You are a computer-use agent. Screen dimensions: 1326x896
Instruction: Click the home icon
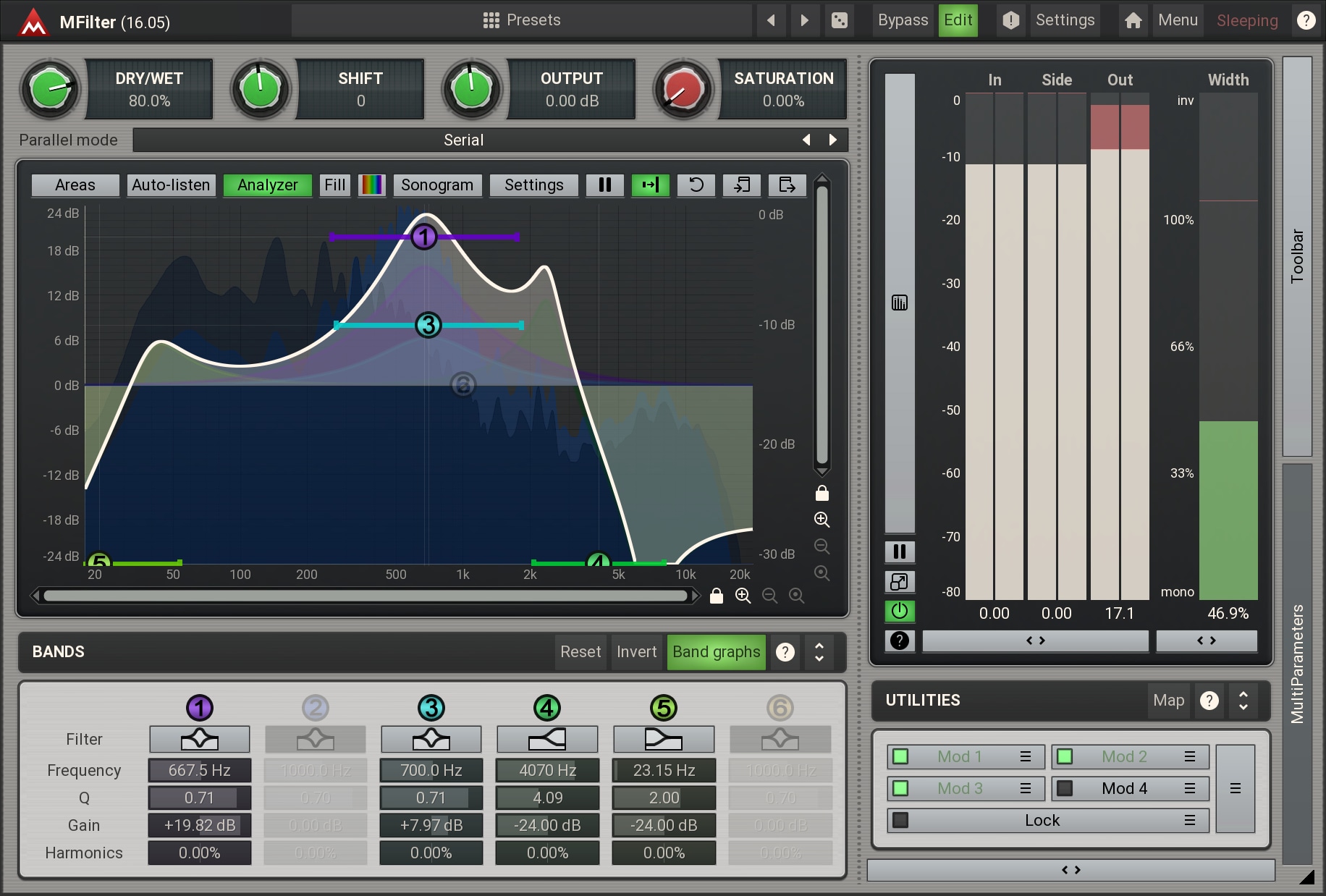(x=1133, y=20)
